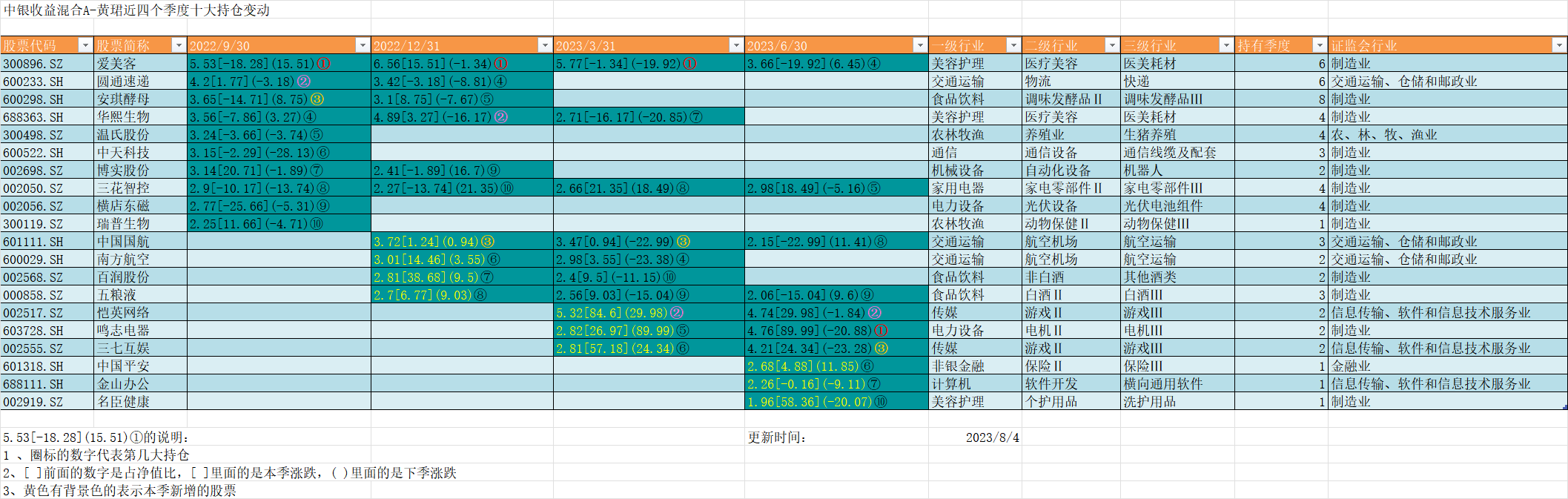Open the 2023/6/30 column filter dropdown
Screen dimensions: 1568x499
919,45
